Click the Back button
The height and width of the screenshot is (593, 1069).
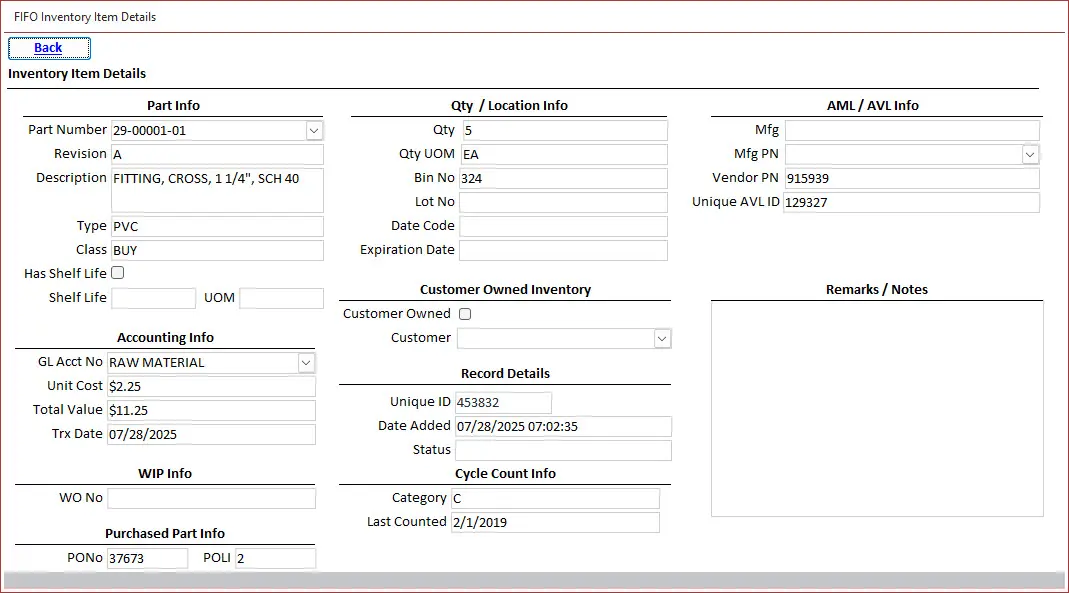click(49, 48)
